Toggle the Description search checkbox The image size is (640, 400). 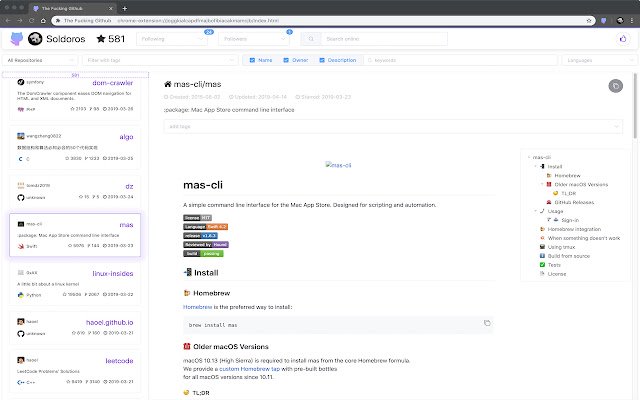pyautogui.click(x=322, y=60)
